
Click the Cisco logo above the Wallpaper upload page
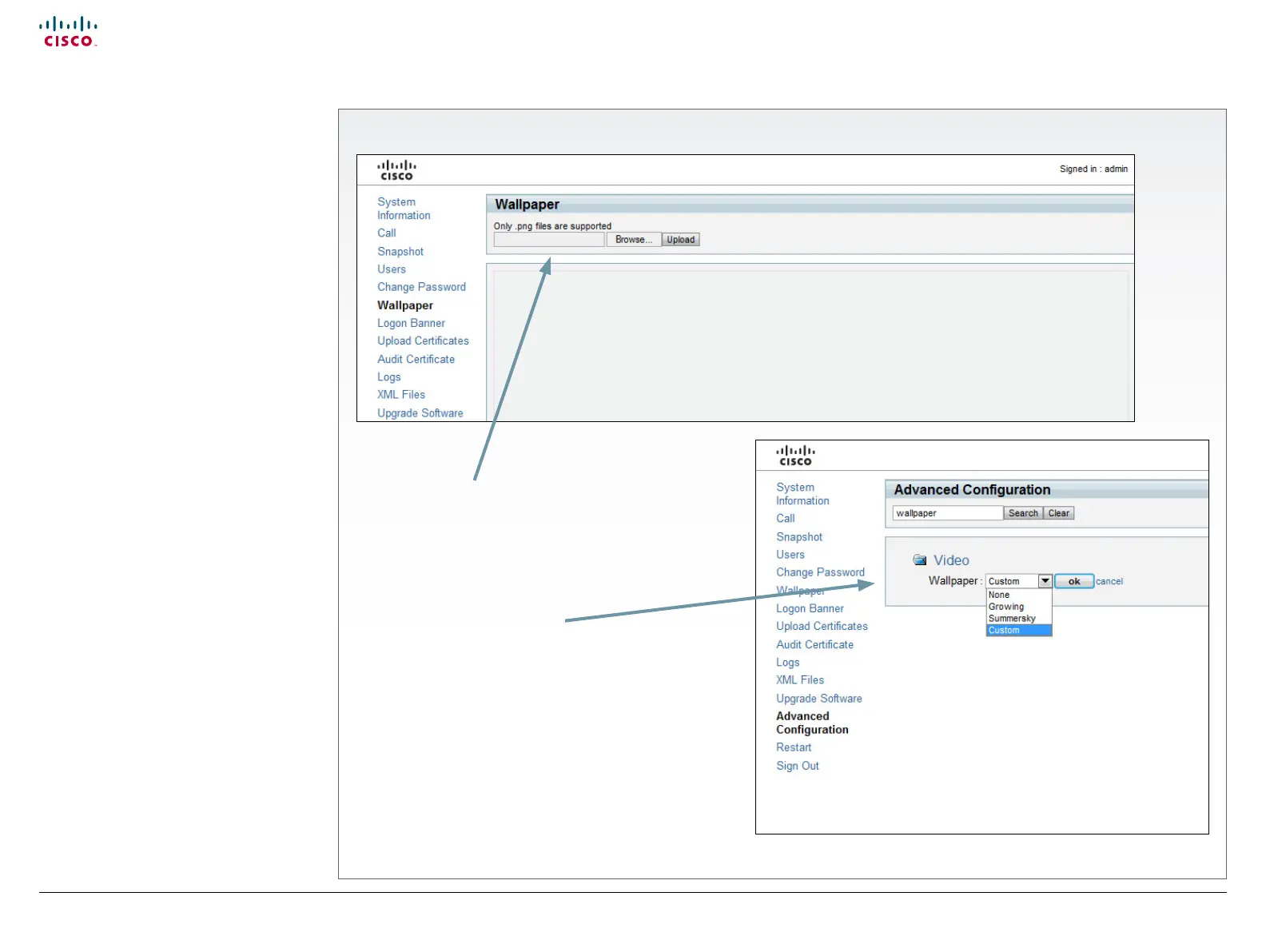click(x=396, y=169)
